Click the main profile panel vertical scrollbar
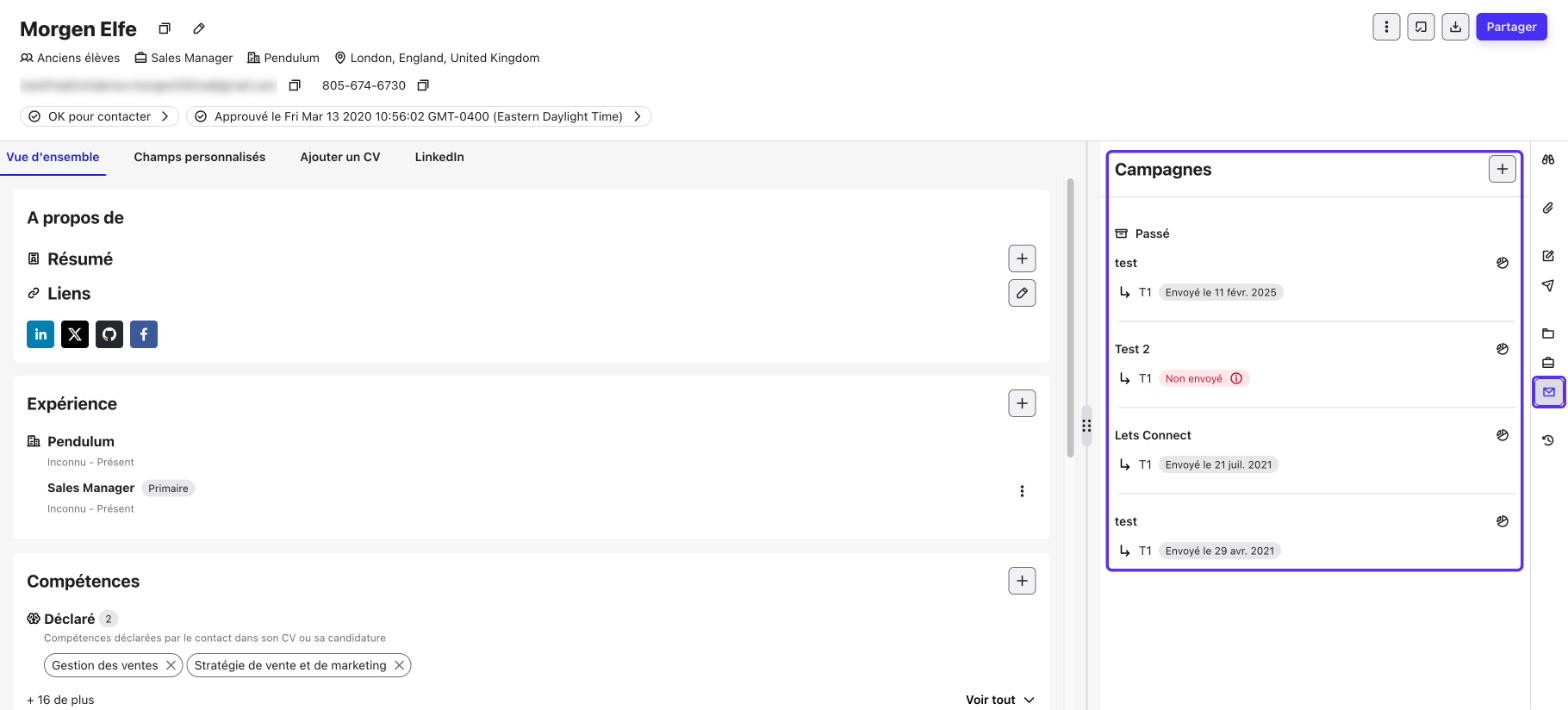 1071,318
